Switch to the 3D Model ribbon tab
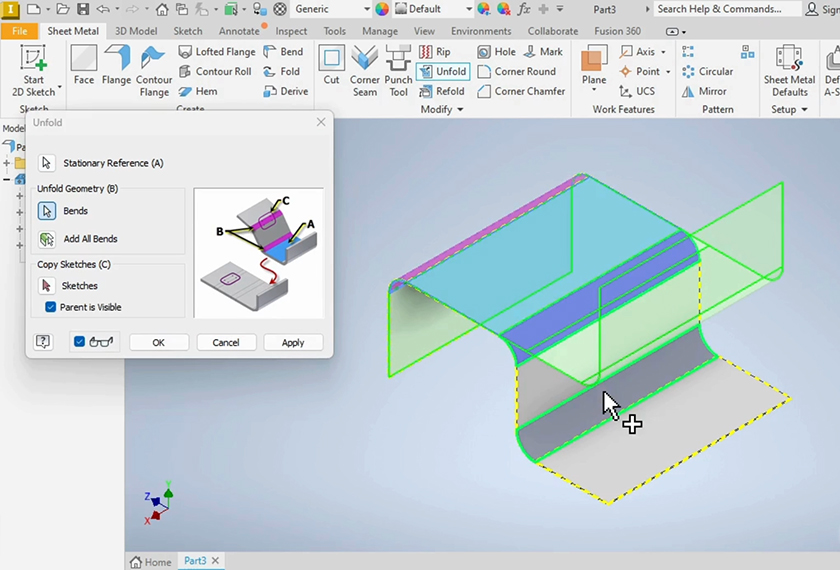 pyautogui.click(x=136, y=31)
